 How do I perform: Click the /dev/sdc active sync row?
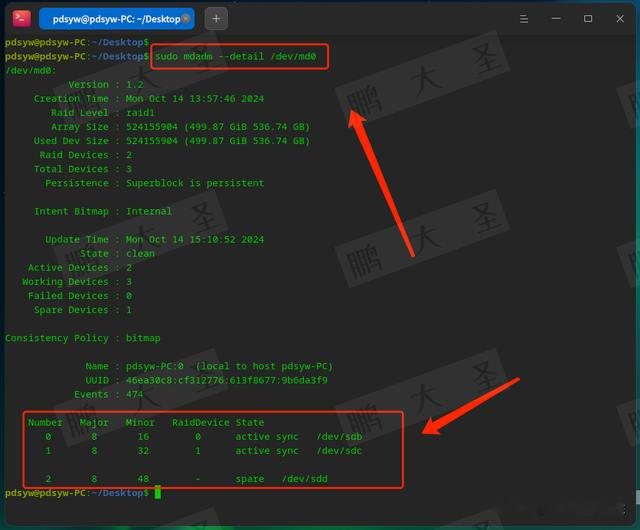(x=204, y=451)
